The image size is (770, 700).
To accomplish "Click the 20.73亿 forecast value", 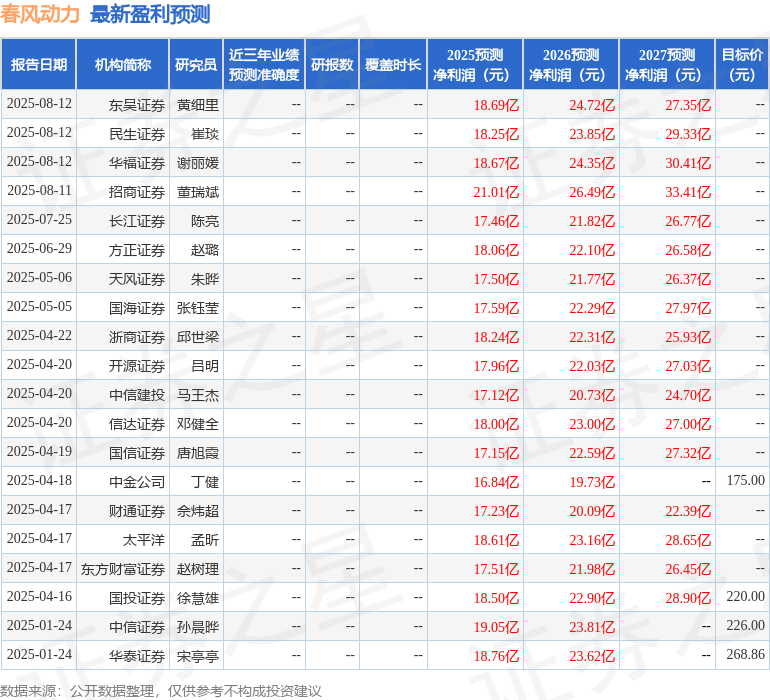I will tap(592, 395).
